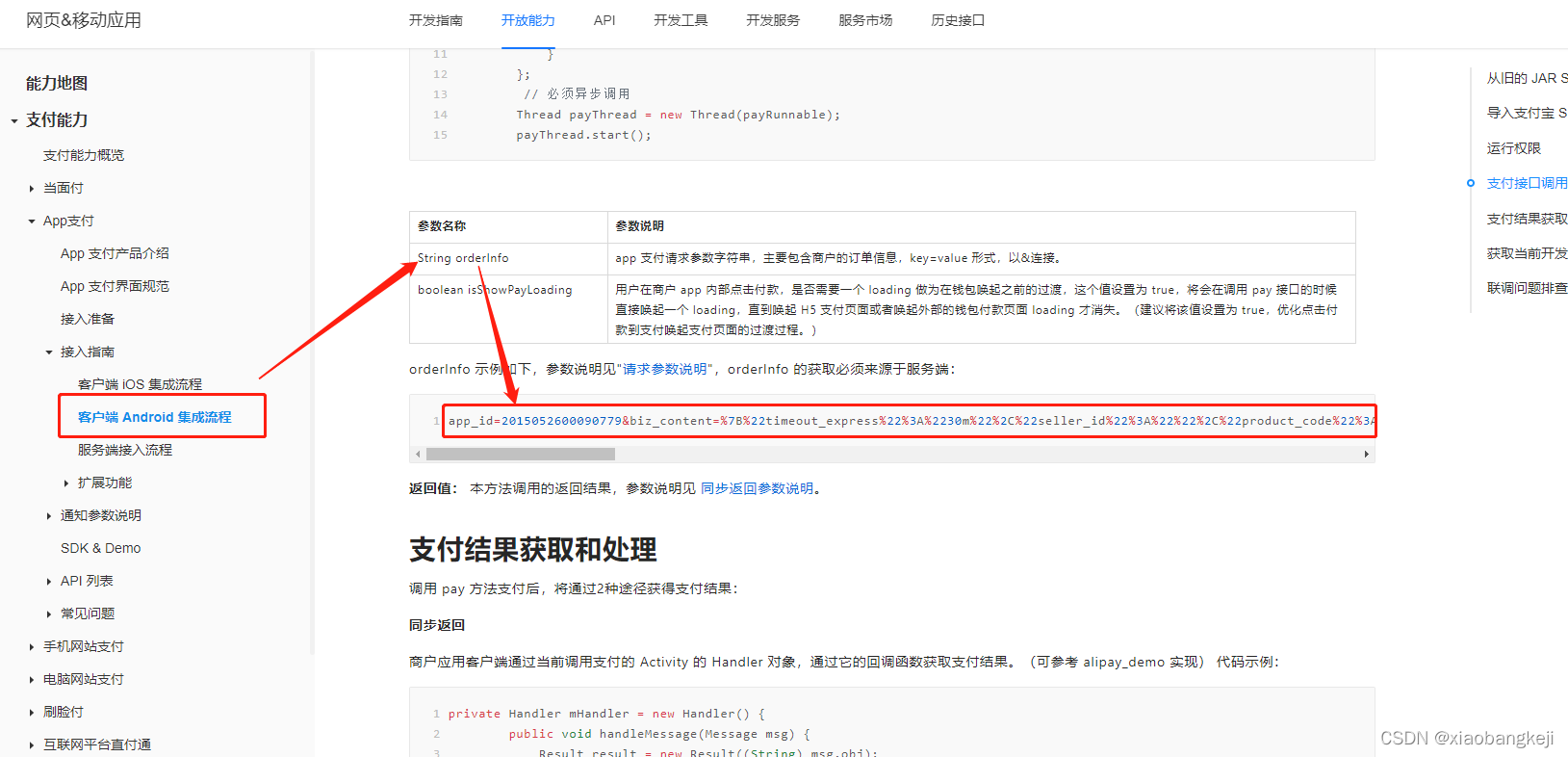
Task: Click the orderInfo sample code line
Action: 910,421
